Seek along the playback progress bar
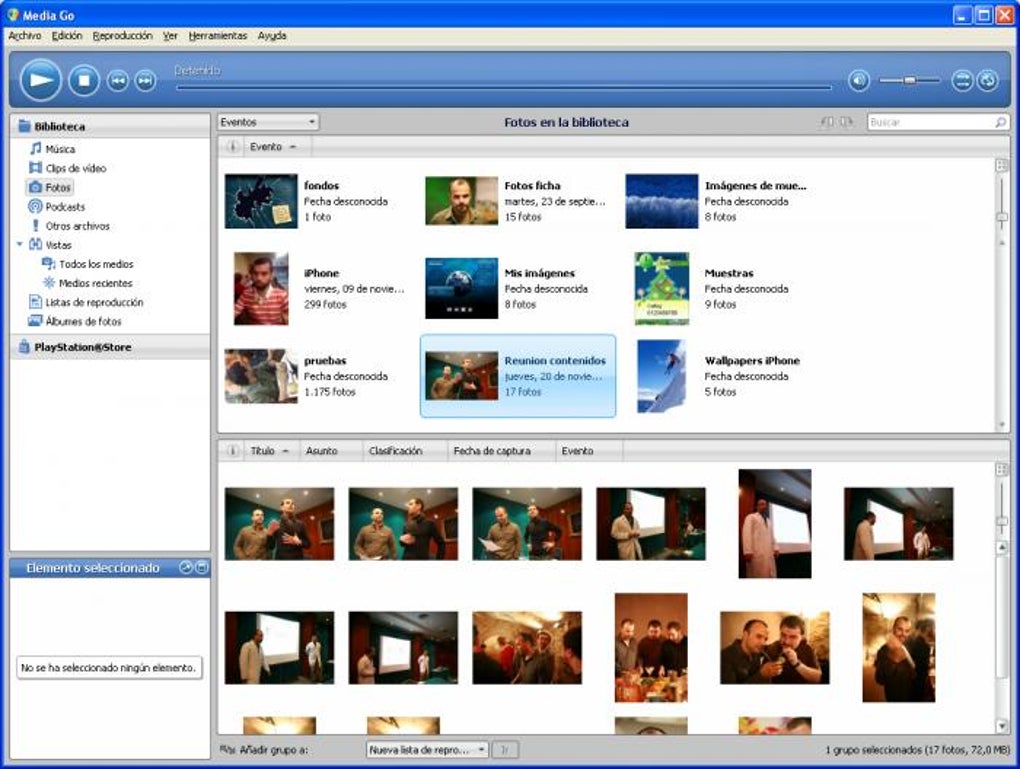The width and height of the screenshot is (1020, 769). (503, 87)
